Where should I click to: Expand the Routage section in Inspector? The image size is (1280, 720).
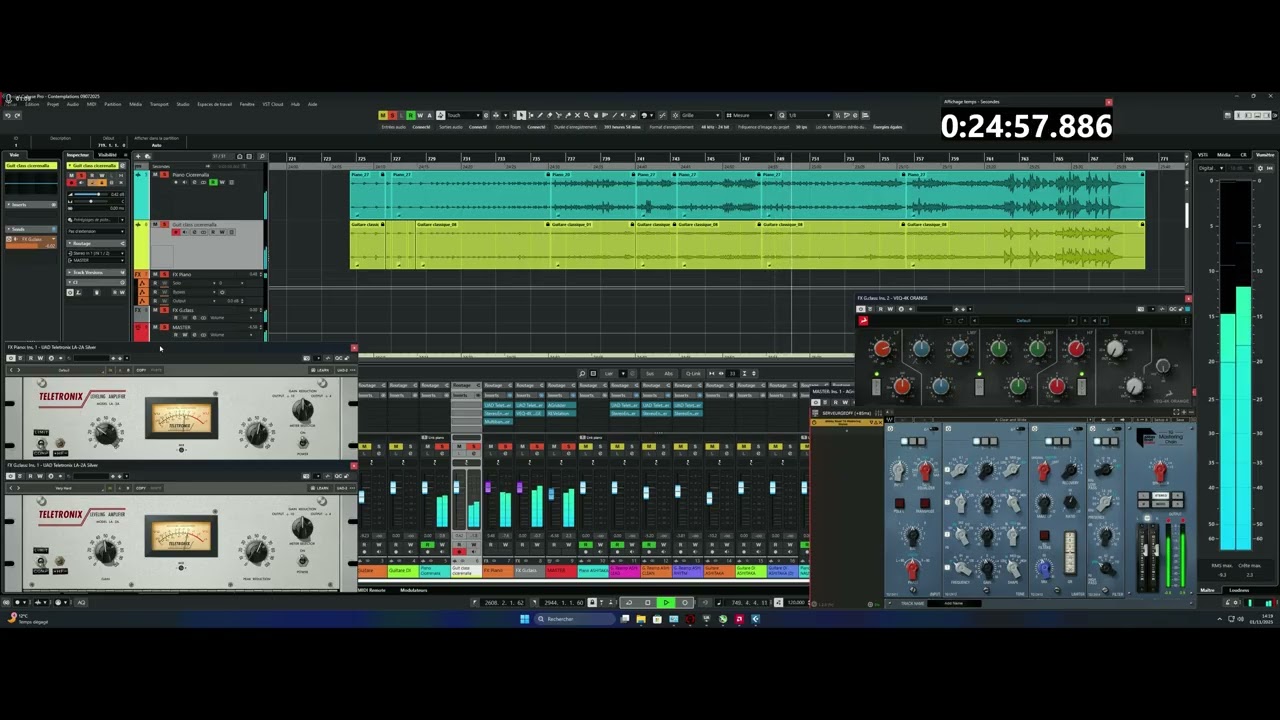coord(96,243)
